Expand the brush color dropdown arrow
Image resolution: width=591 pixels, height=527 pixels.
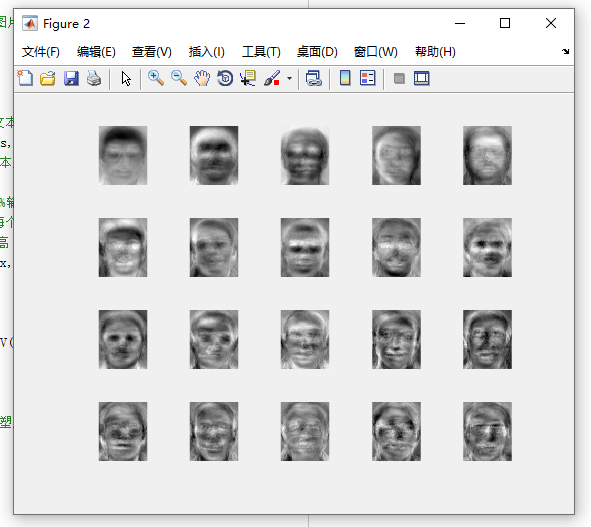289,78
